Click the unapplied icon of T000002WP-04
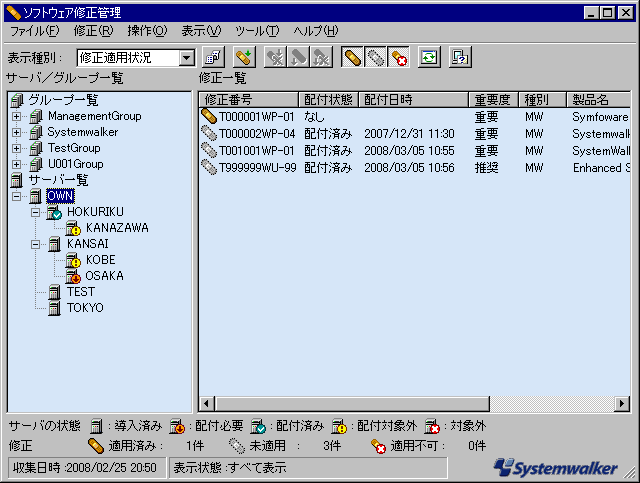 click(x=209, y=134)
